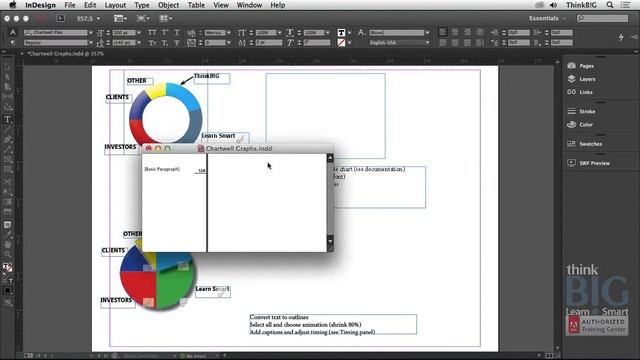Click the Quick Apply lightning icon

621,37
